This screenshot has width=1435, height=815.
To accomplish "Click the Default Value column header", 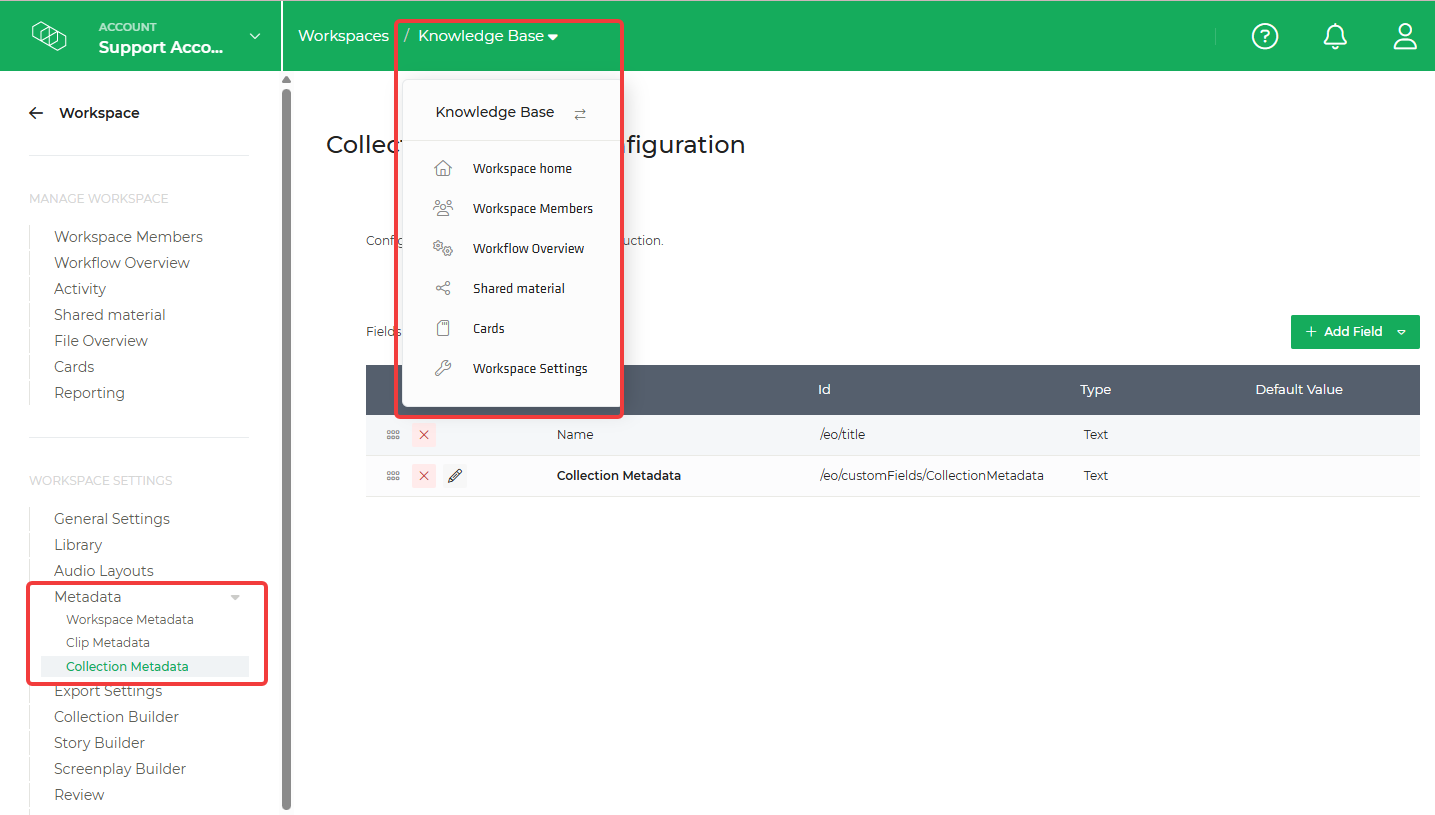I will click(1299, 390).
